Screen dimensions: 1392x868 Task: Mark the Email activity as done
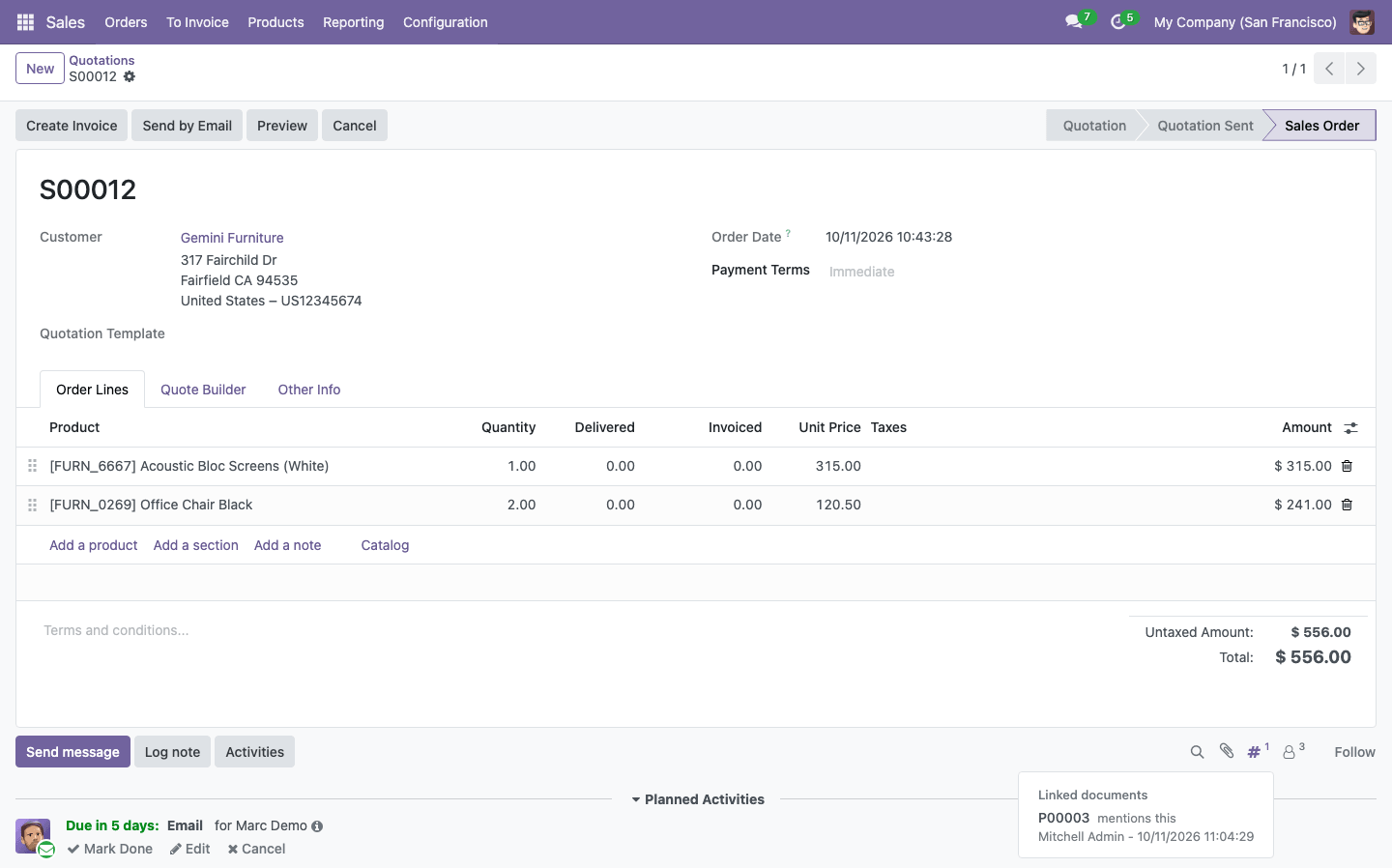(x=110, y=849)
